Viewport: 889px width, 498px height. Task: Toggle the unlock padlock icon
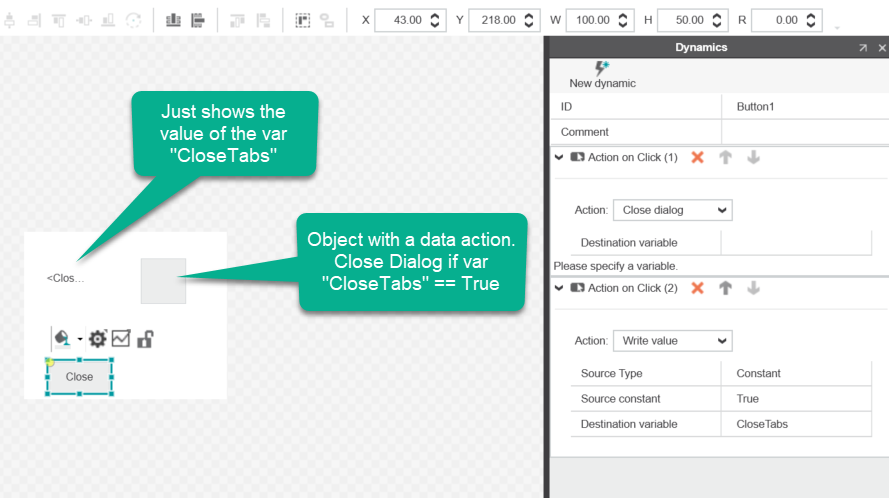click(x=145, y=339)
